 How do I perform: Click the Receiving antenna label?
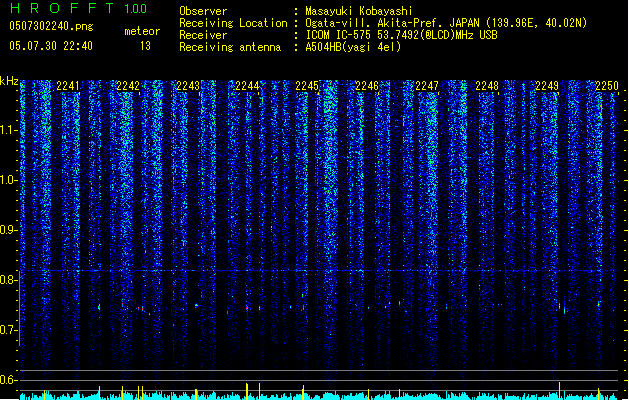(x=230, y=47)
